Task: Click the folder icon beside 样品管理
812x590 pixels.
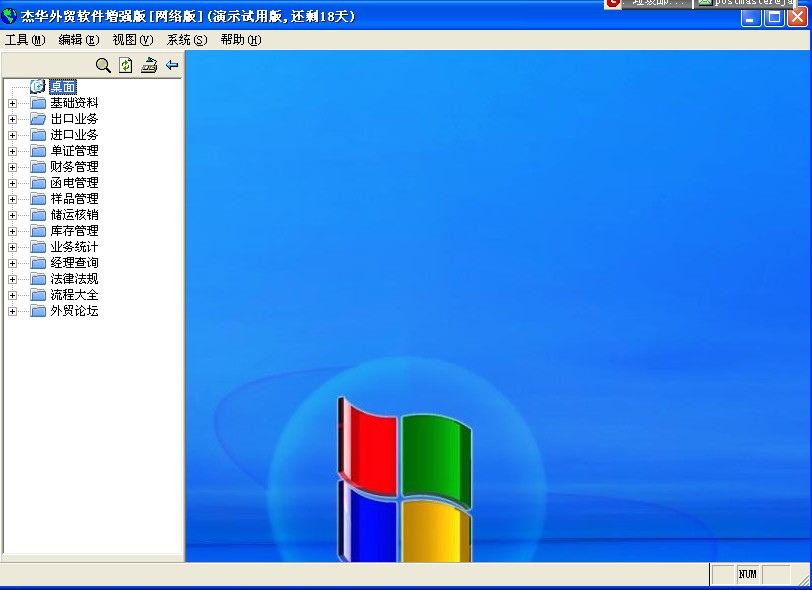Action: [x=38, y=199]
